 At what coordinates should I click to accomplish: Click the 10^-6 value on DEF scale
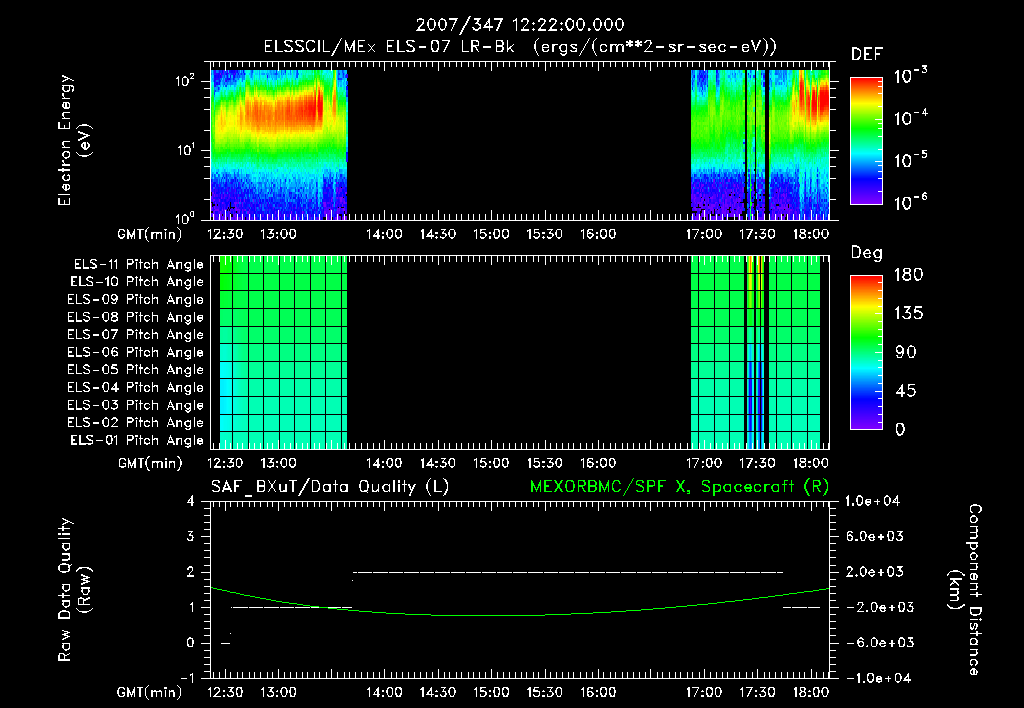(910, 202)
